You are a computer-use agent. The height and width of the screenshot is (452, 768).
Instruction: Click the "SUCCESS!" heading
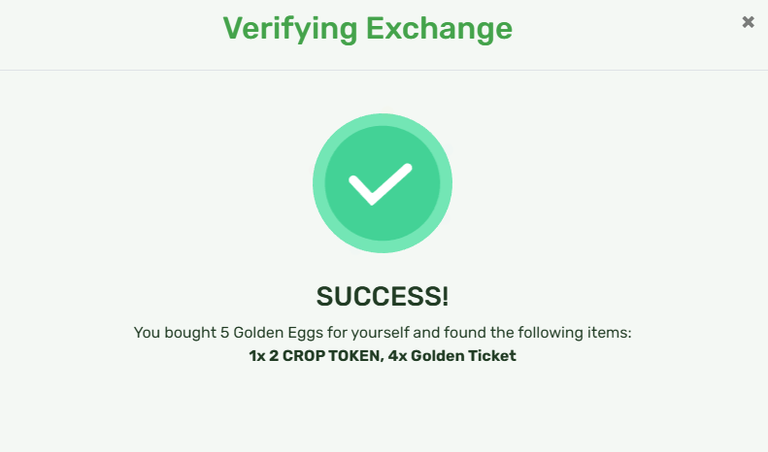(383, 297)
